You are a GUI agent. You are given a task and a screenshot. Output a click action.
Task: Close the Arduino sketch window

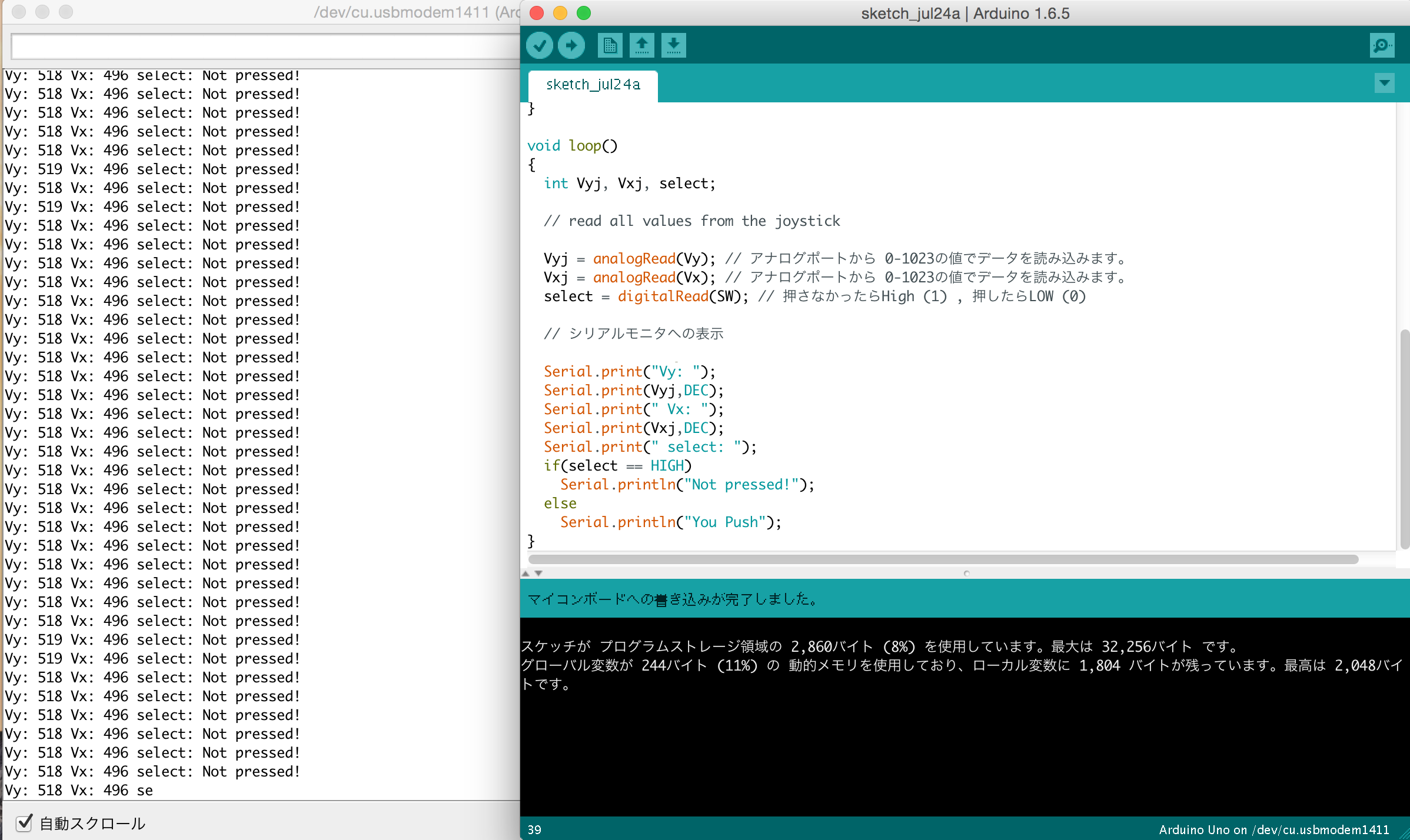coord(537,13)
